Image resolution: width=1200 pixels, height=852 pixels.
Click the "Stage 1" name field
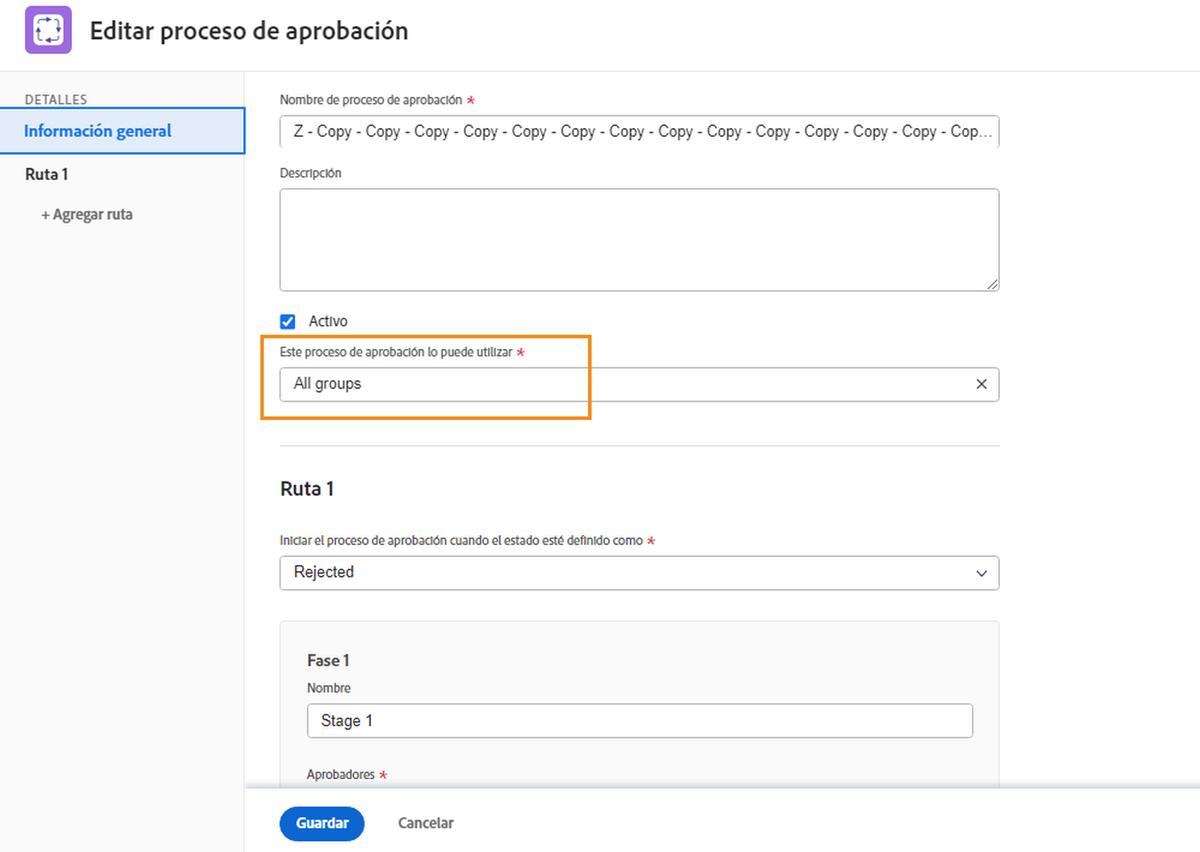coord(640,720)
